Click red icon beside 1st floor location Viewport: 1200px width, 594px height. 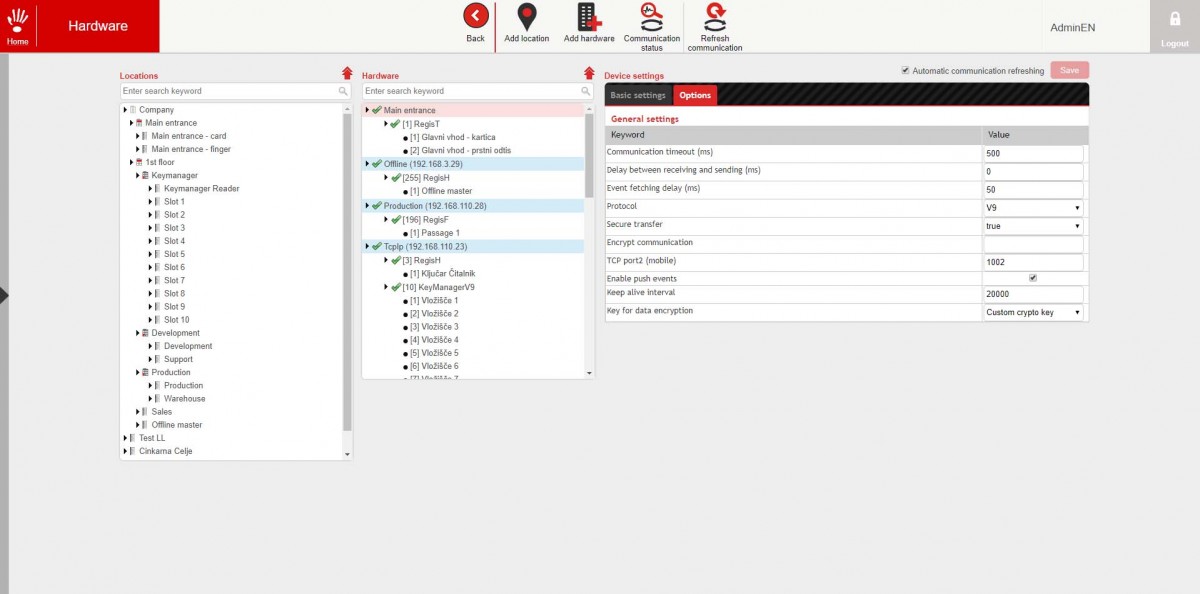tap(139, 162)
